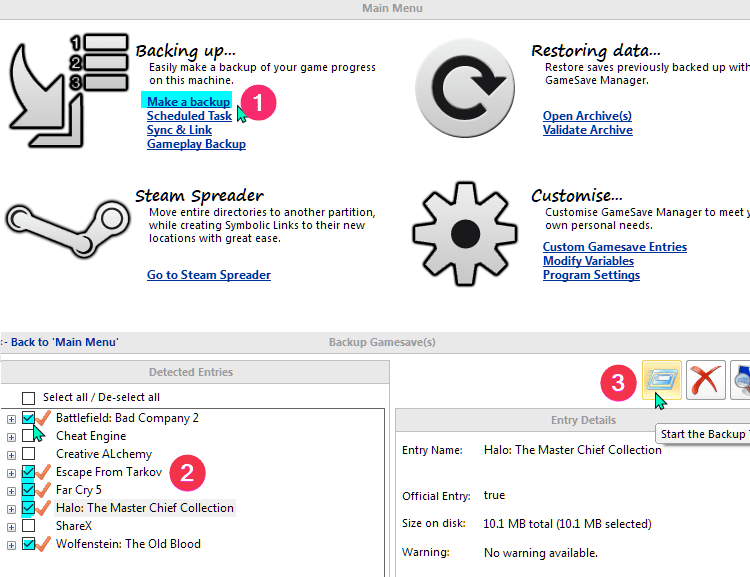Click the red X cancel toolbar icon
The height and width of the screenshot is (577, 750).
[706, 380]
